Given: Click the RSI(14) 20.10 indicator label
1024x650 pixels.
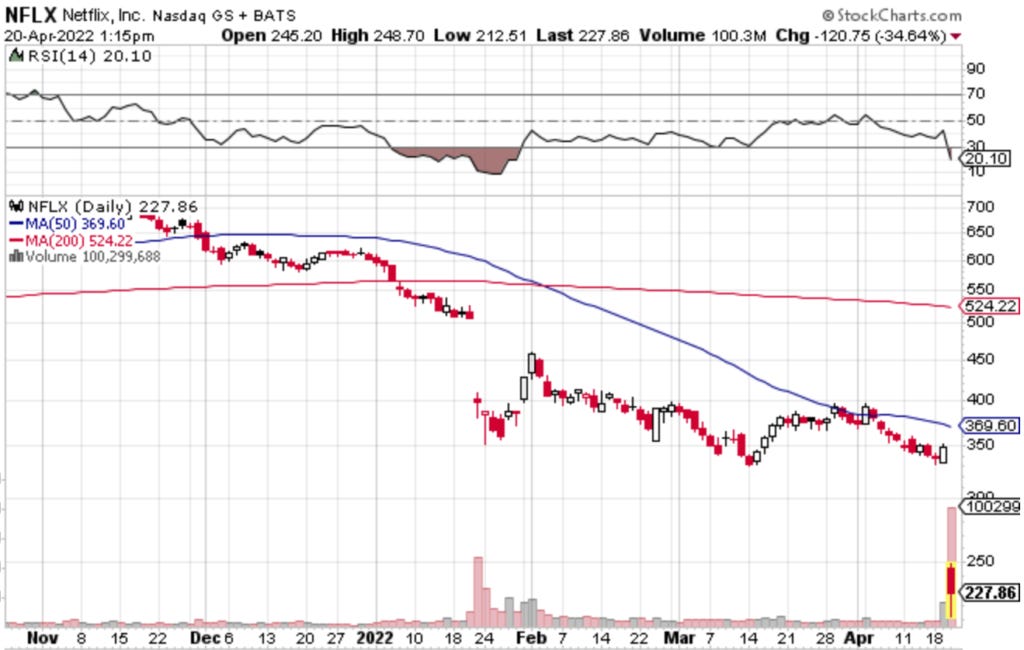Looking at the screenshot, I should 89,56.
